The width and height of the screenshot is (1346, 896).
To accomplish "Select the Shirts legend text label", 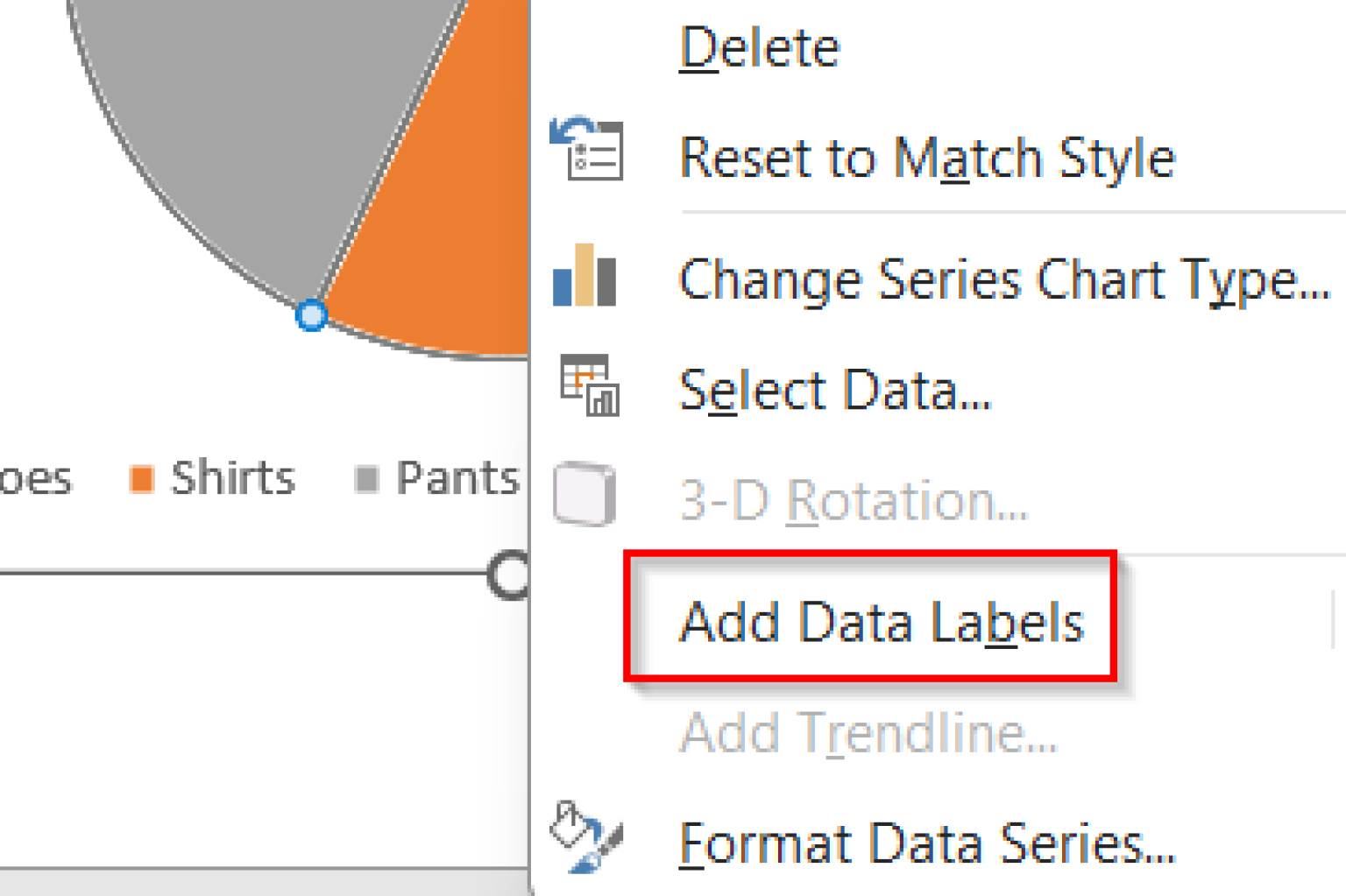I will click(x=232, y=478).
